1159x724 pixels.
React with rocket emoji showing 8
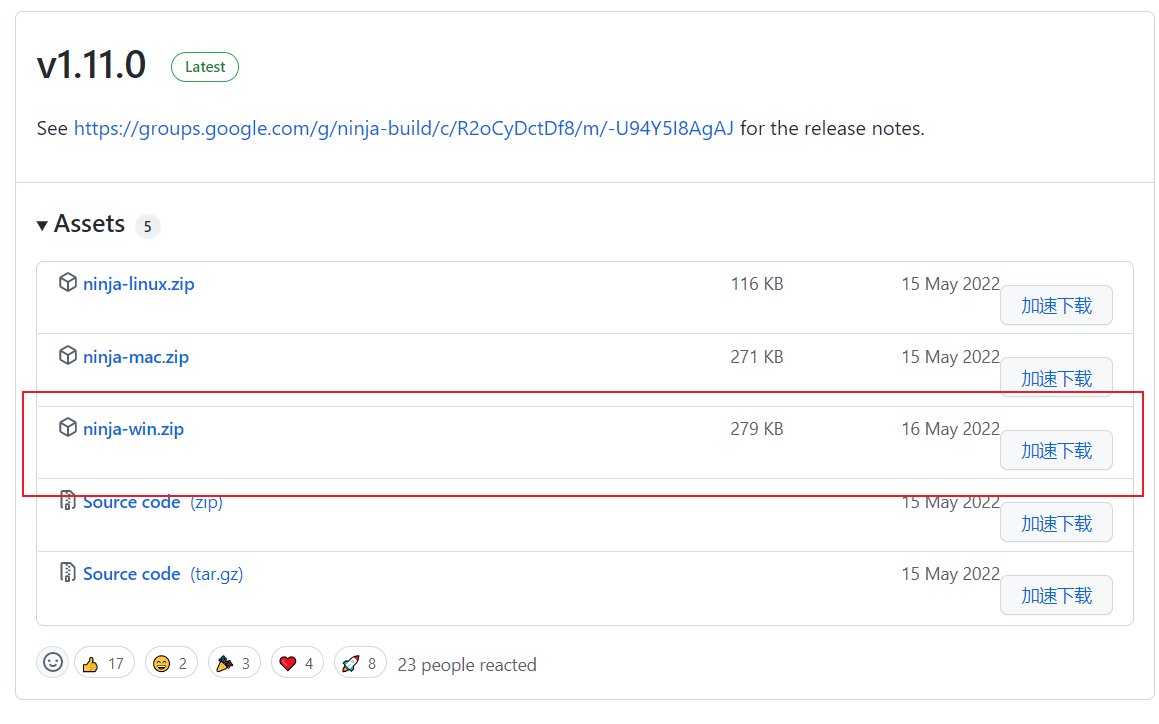(x=360, y=663)
